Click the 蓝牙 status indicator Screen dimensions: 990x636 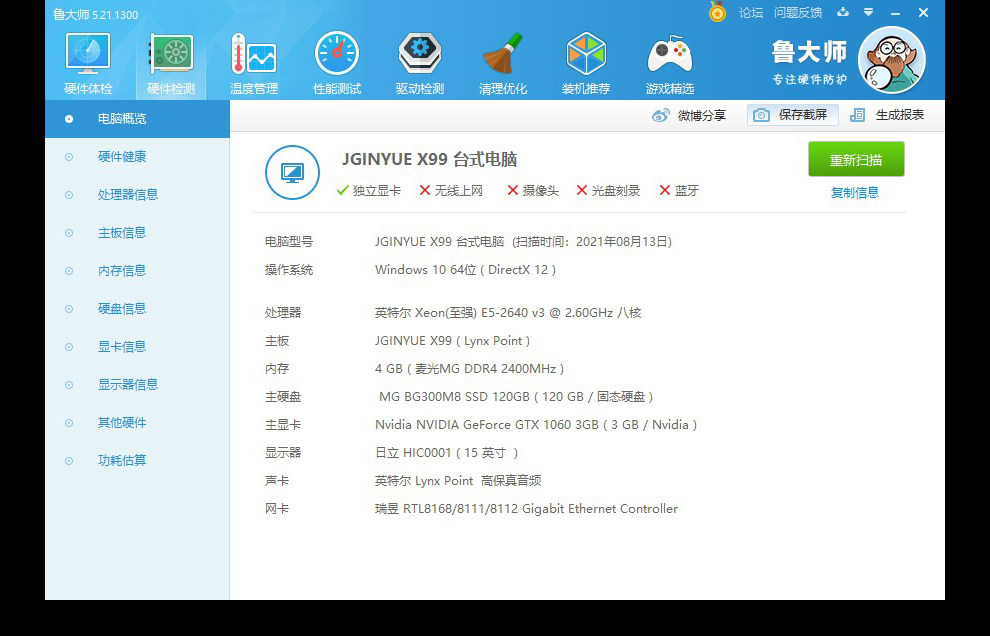coord(679,191)
